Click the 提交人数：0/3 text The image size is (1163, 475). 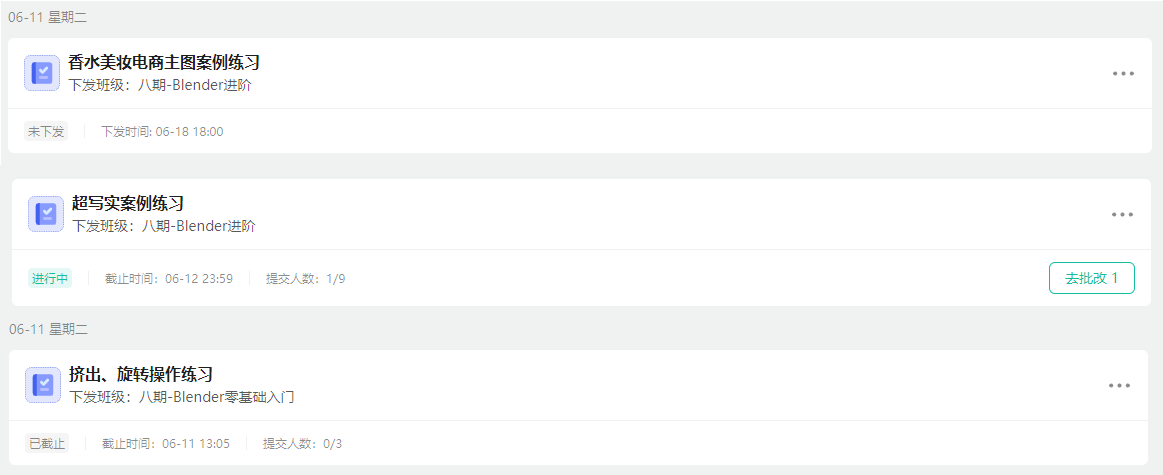click(x=303, y=444)
